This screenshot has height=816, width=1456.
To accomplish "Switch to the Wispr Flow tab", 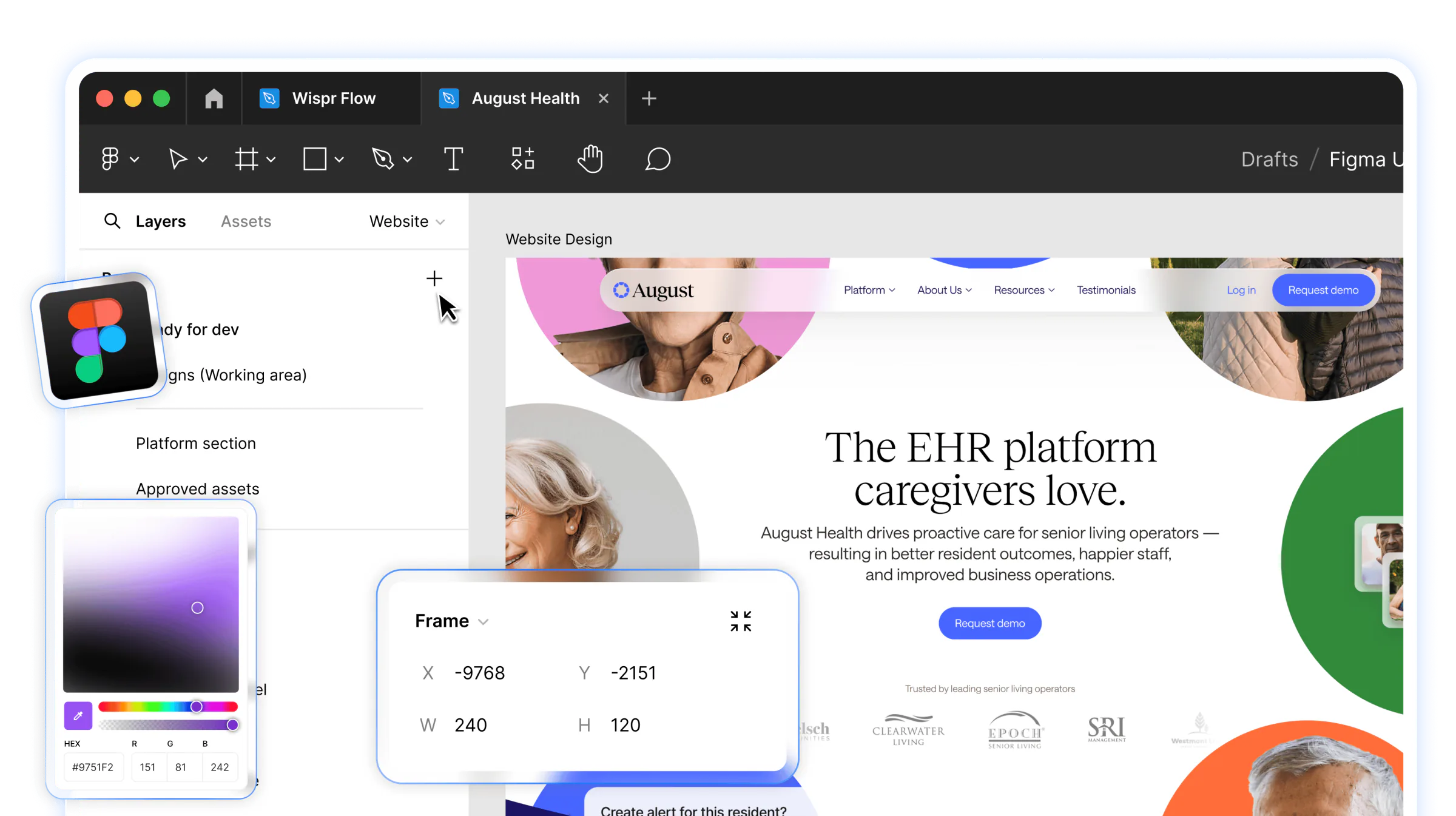I will pyautogui.click(x=331, y=98).
